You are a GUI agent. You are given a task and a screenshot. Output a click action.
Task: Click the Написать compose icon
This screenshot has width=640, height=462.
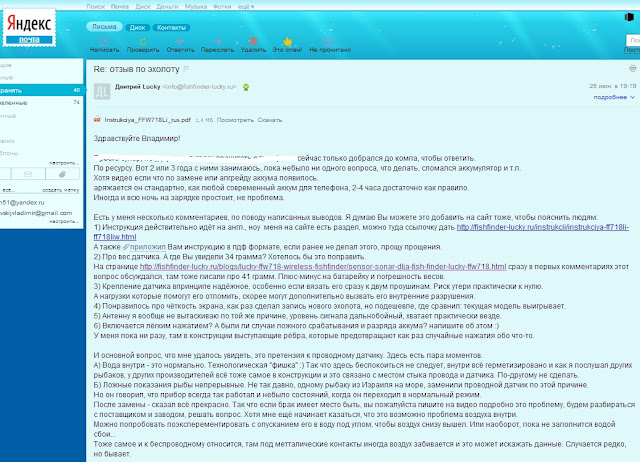(x=104, y=41)
